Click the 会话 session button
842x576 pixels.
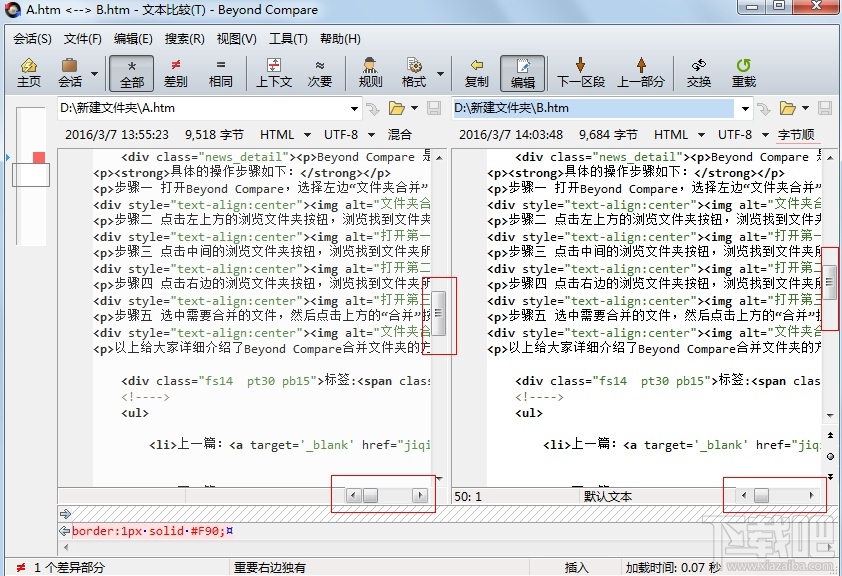tap(68, 70)
